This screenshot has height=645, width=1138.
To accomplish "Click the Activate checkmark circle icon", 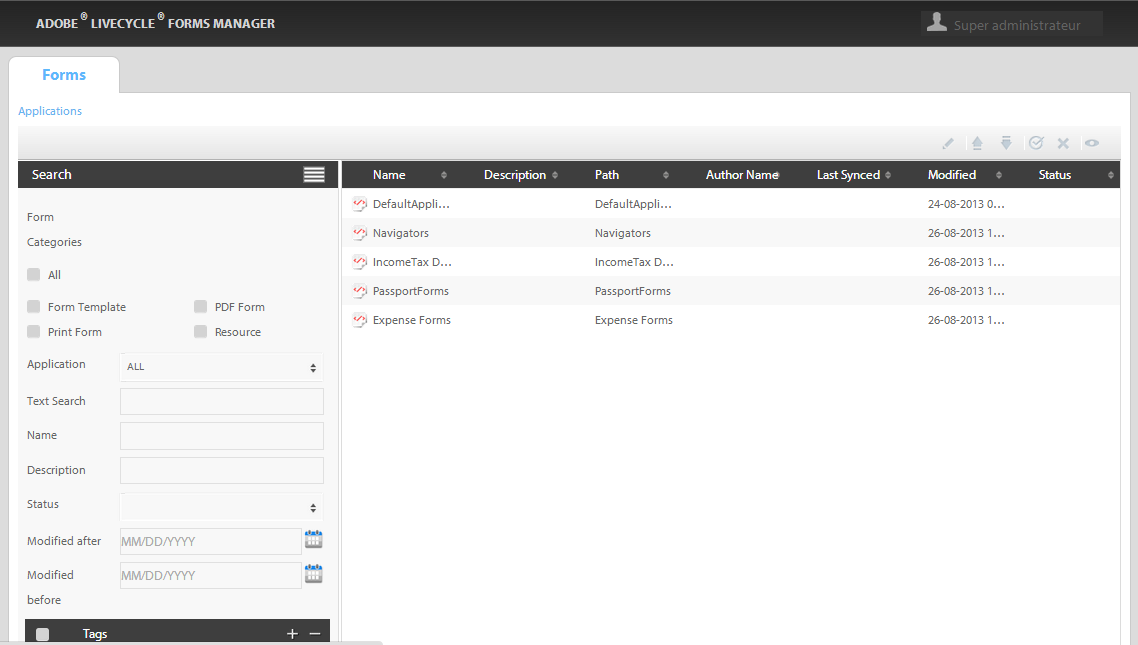I will (1036, 143).
